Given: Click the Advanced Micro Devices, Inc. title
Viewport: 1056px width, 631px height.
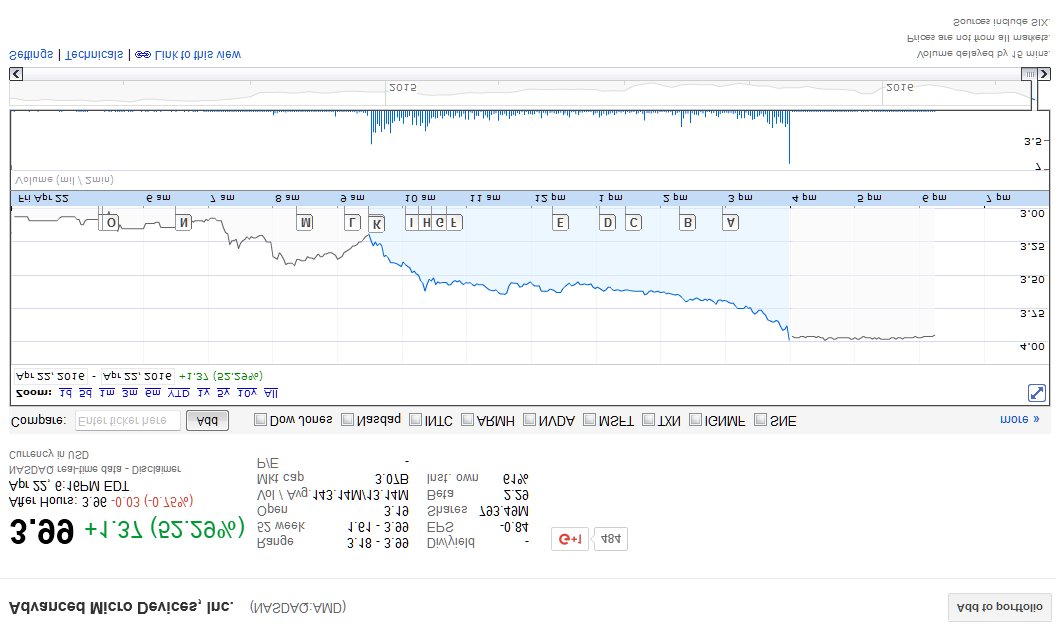Looking at the screenshot, I should [121, 607].
